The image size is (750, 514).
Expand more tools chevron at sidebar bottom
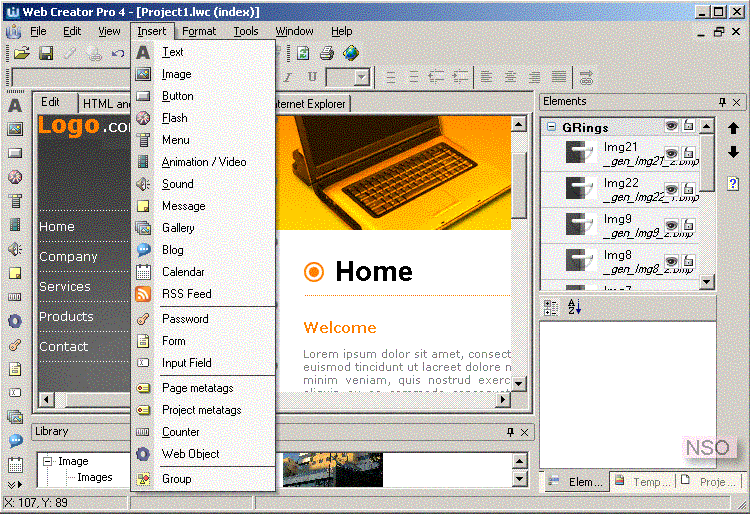15,485
